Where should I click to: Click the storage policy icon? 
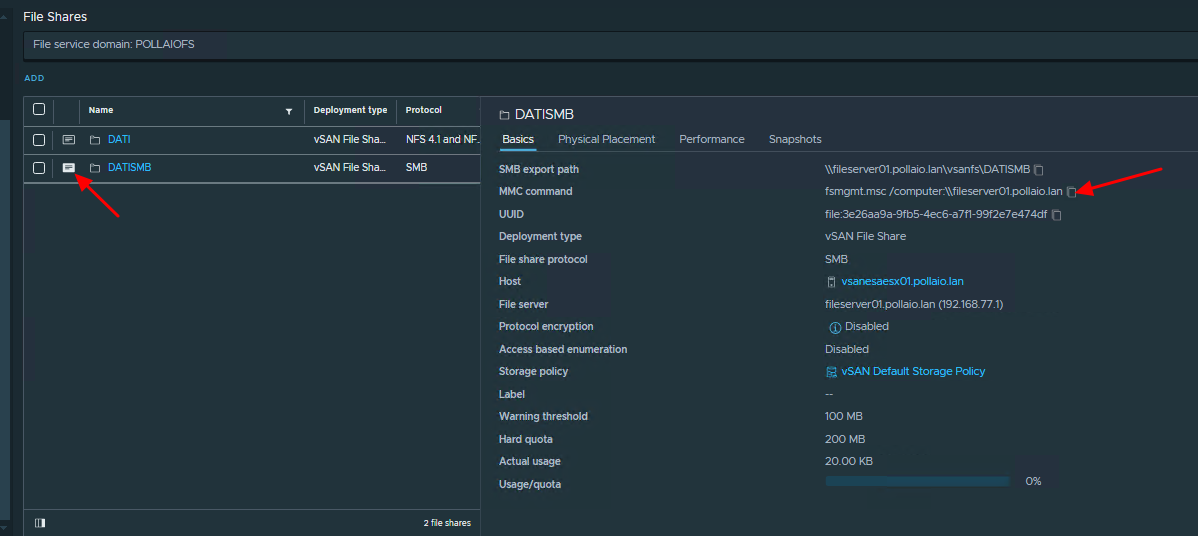tap(831, 372)
